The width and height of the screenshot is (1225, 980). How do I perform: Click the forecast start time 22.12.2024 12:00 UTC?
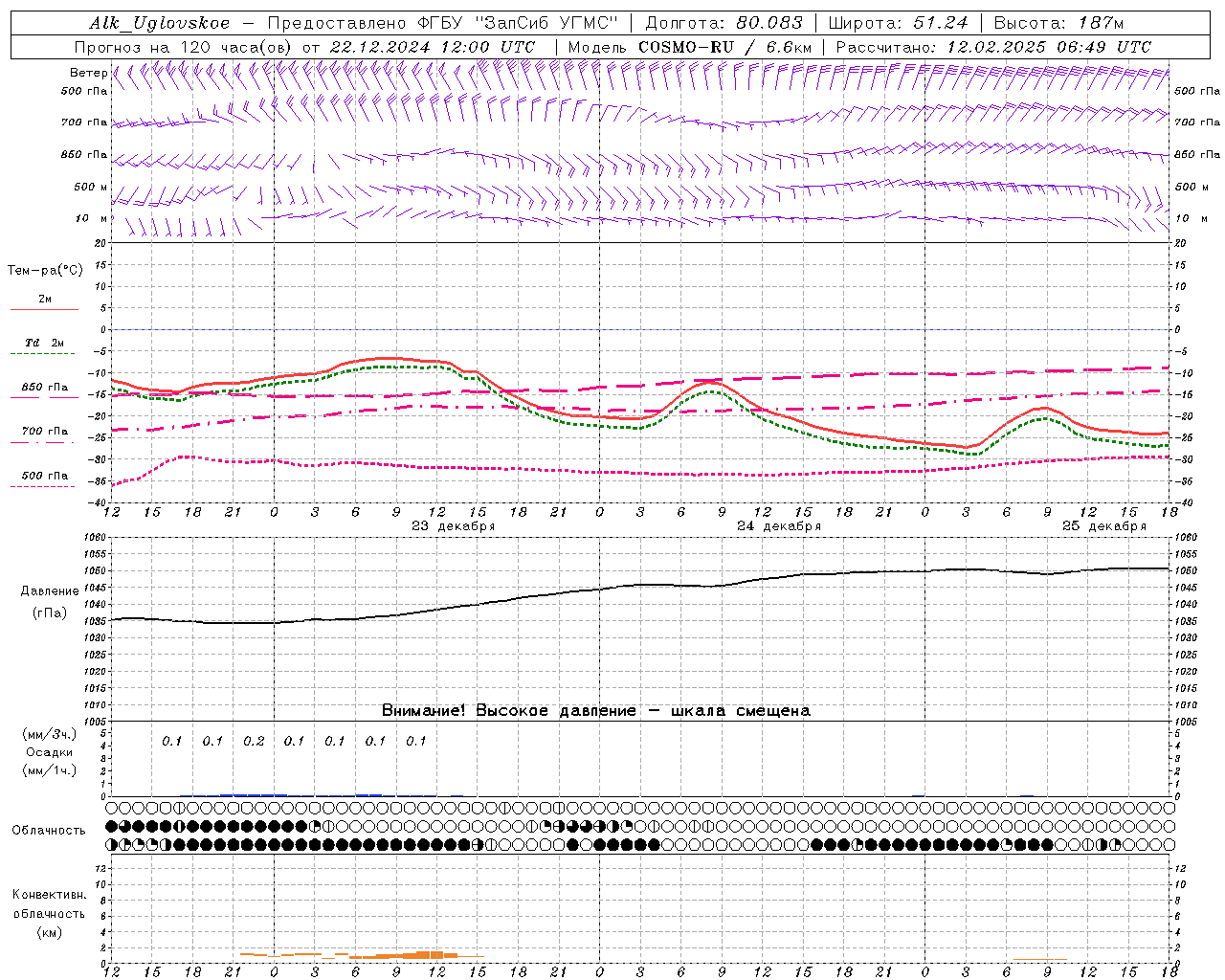(x=432, y=47)
